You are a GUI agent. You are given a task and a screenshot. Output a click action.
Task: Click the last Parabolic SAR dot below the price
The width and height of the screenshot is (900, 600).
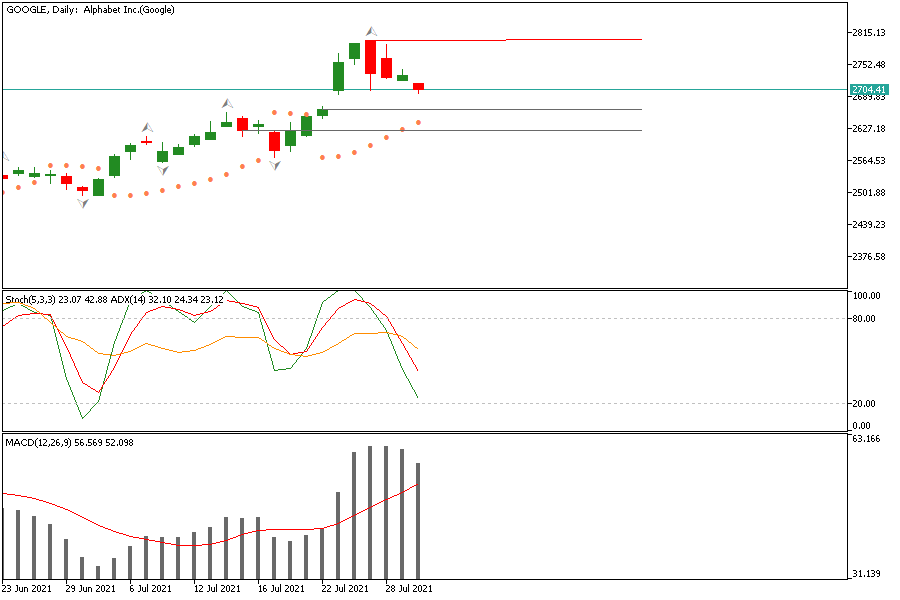click(x=418, y=122)
